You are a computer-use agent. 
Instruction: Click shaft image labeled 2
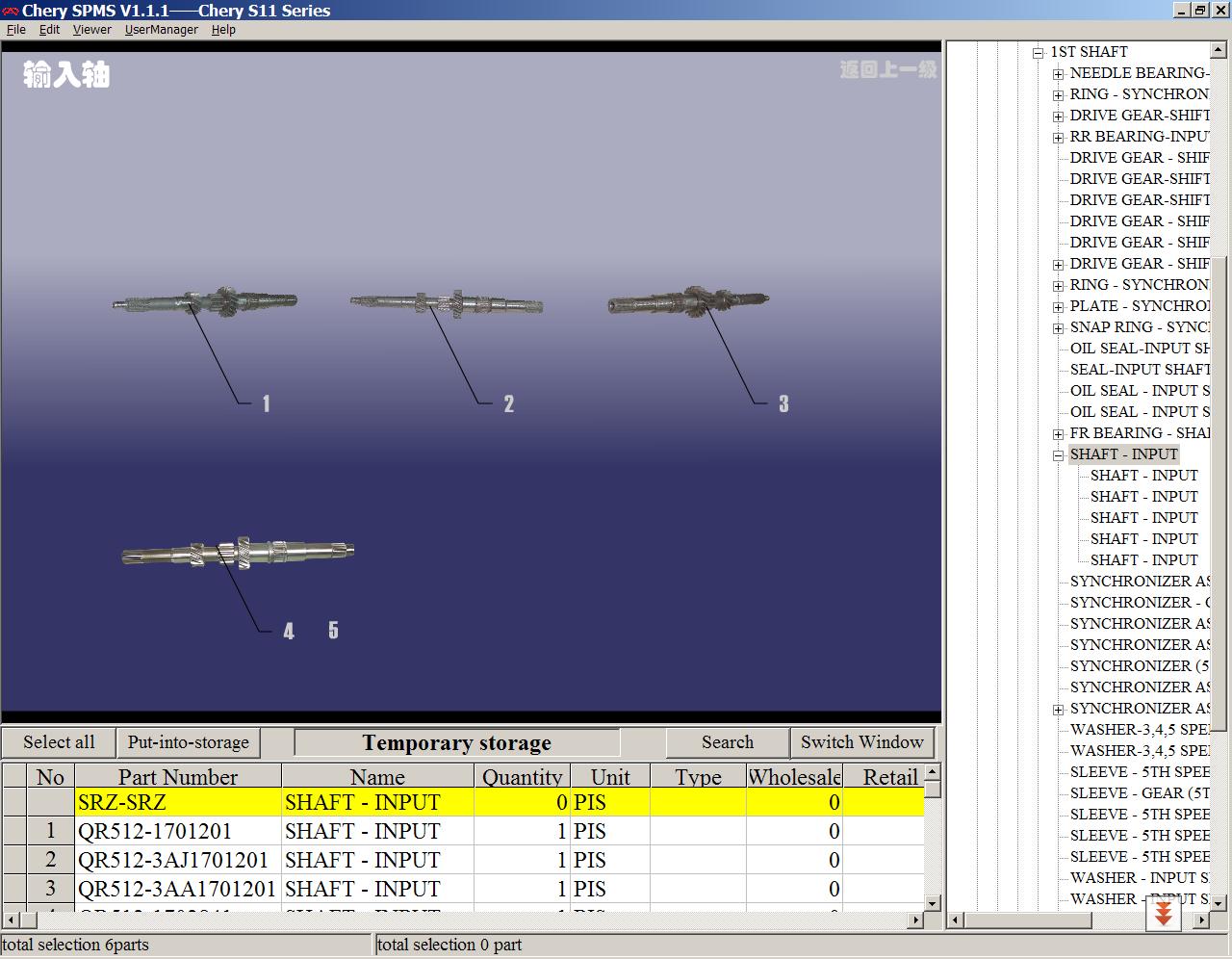coord(446,303)
